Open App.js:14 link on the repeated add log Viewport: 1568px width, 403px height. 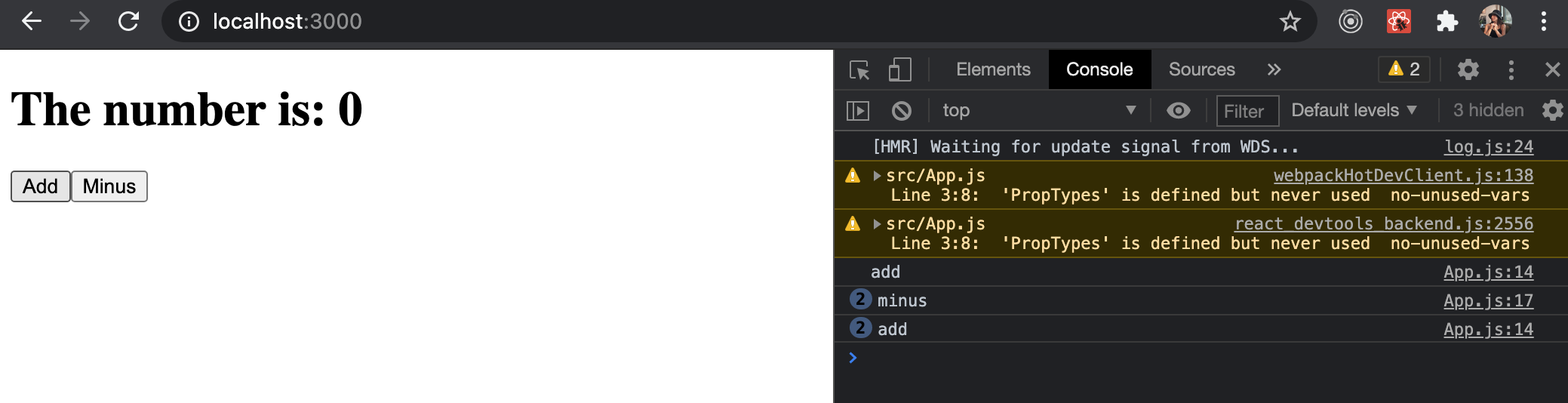(x=1489, y=329)
